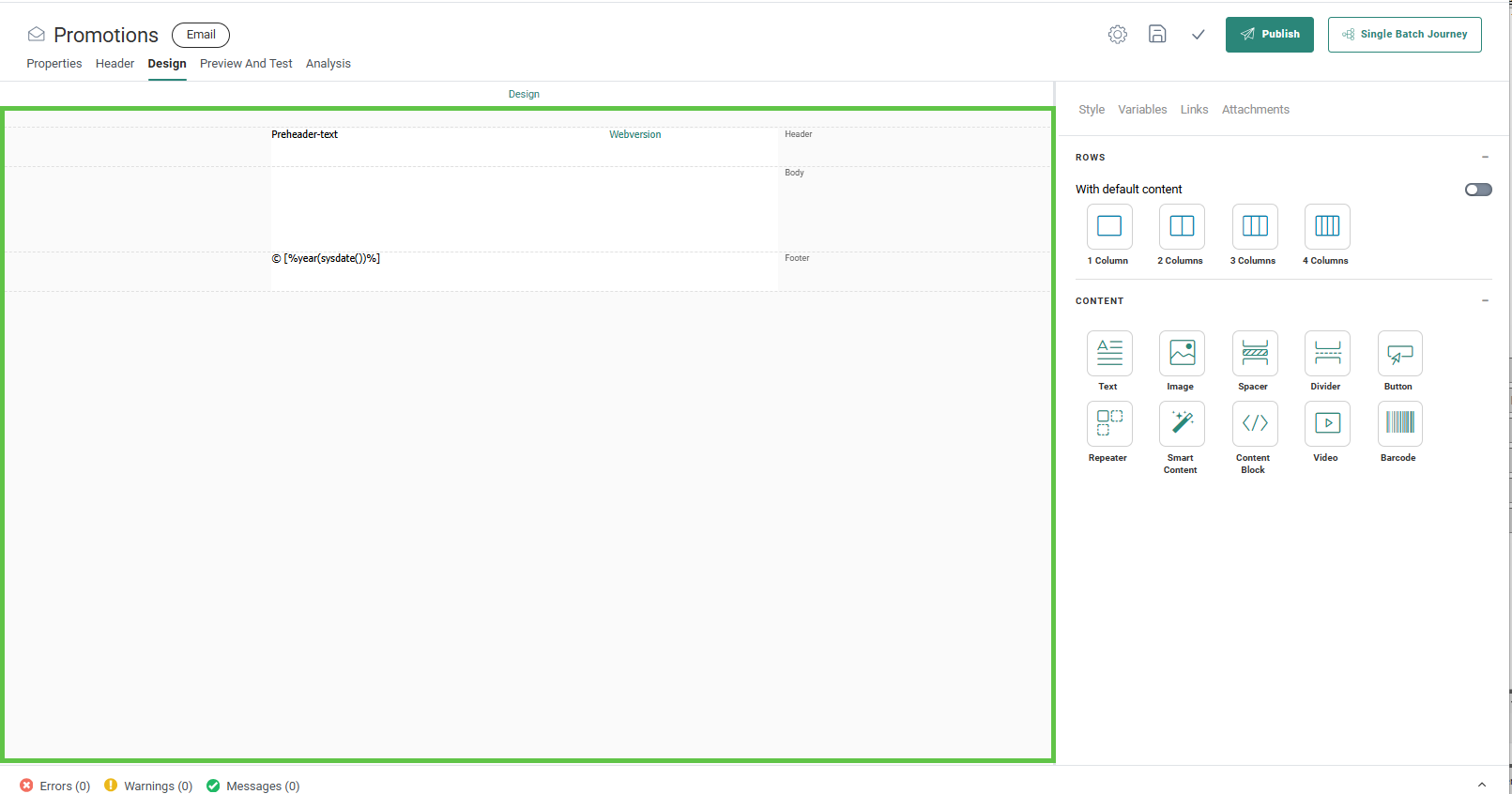Pick the Spacer content icon
Viewport: 1512px width, 794px height.
pyautogui.click(x=1255, y=354)
